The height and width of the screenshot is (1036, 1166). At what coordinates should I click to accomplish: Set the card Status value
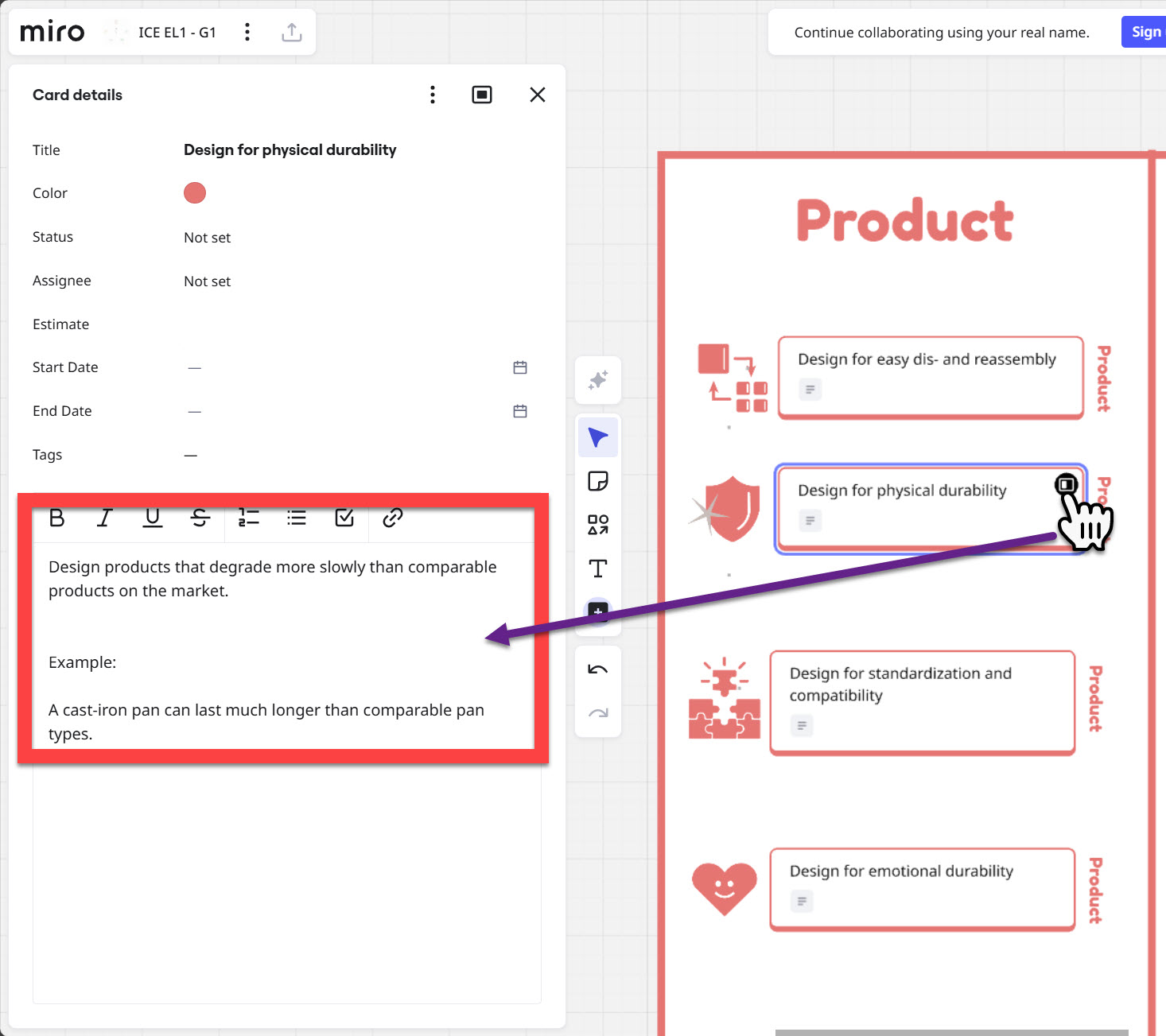click(x=207, y=238)
